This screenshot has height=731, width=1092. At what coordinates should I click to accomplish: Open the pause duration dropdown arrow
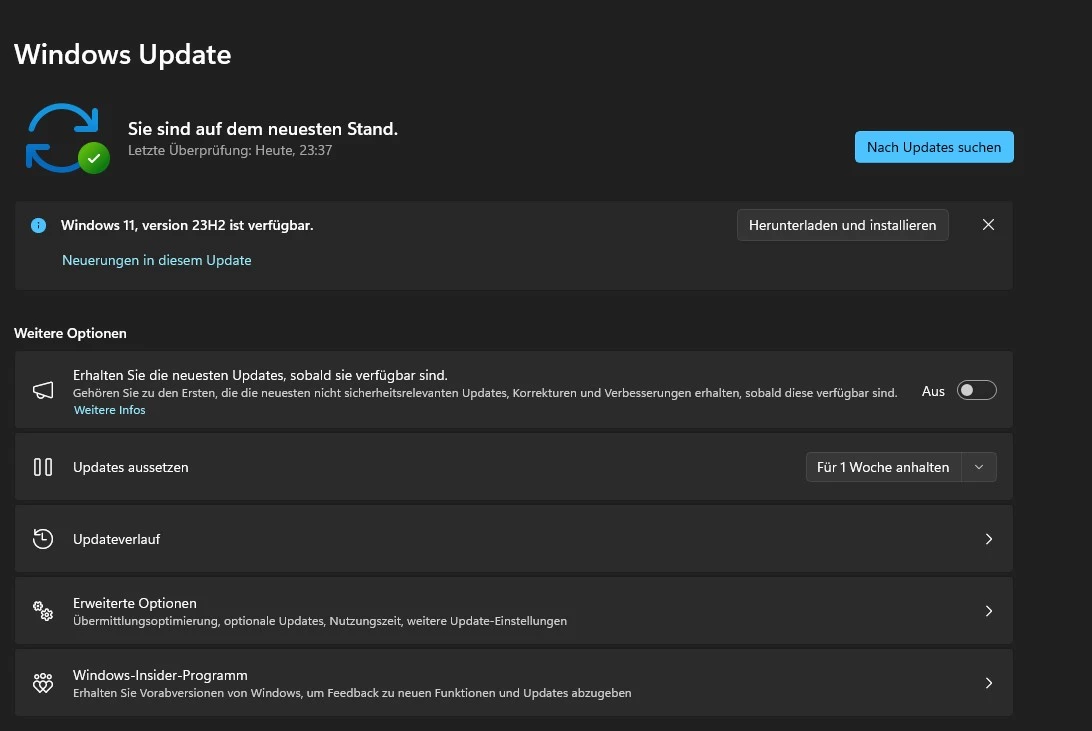click(x=979, y=467)
